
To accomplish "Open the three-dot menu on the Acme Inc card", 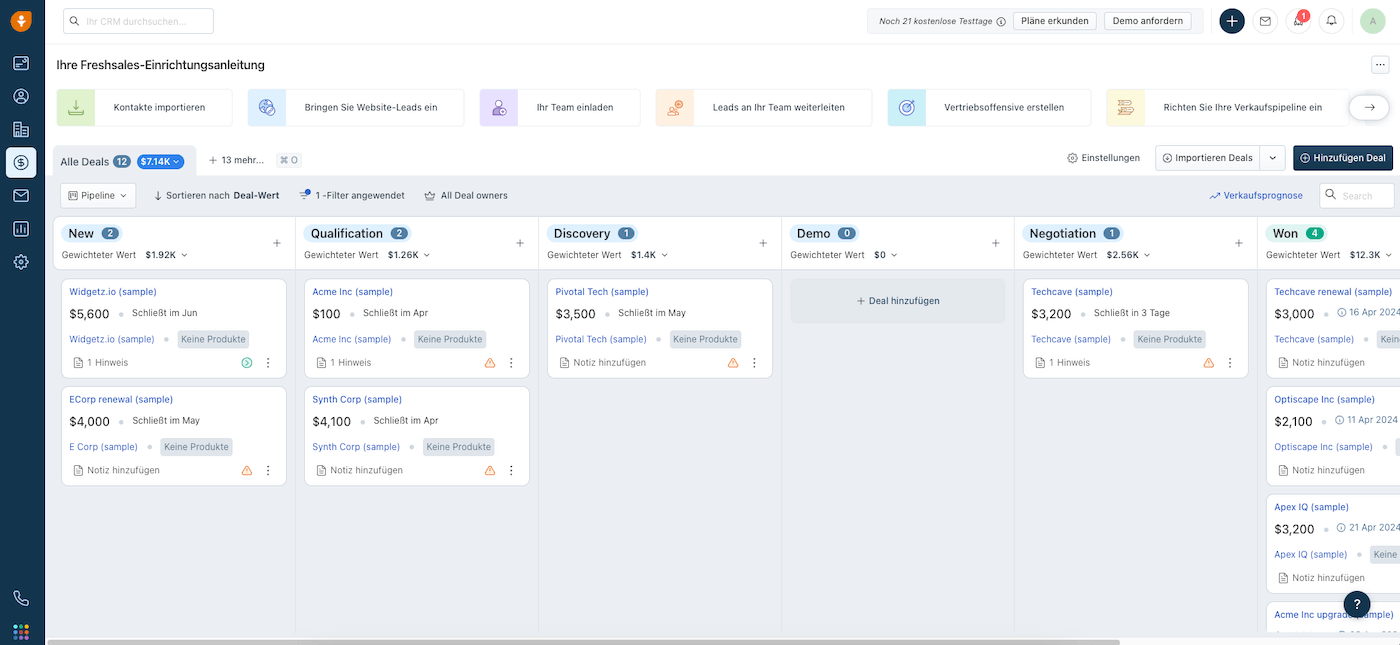I will click(x=511, y=363).
